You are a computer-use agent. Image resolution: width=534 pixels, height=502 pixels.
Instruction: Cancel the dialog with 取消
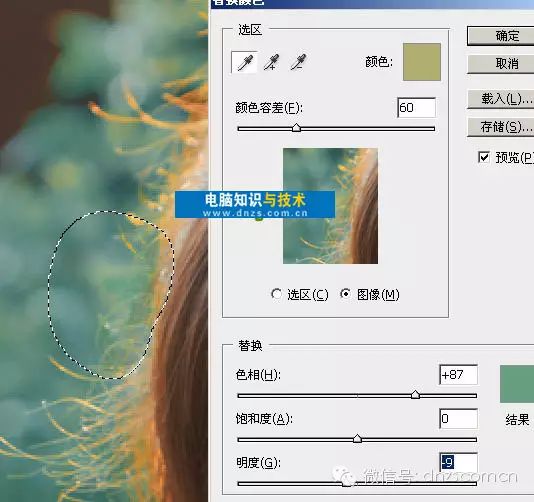(501, 64)
